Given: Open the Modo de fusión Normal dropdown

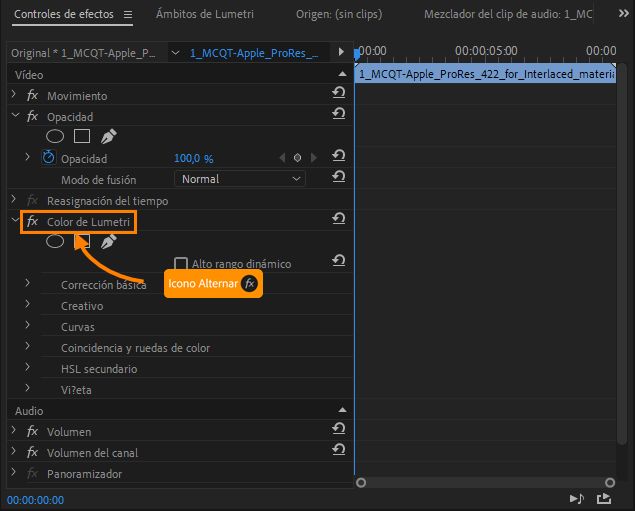Looking at the screenshot, I should tap(240, 179).
